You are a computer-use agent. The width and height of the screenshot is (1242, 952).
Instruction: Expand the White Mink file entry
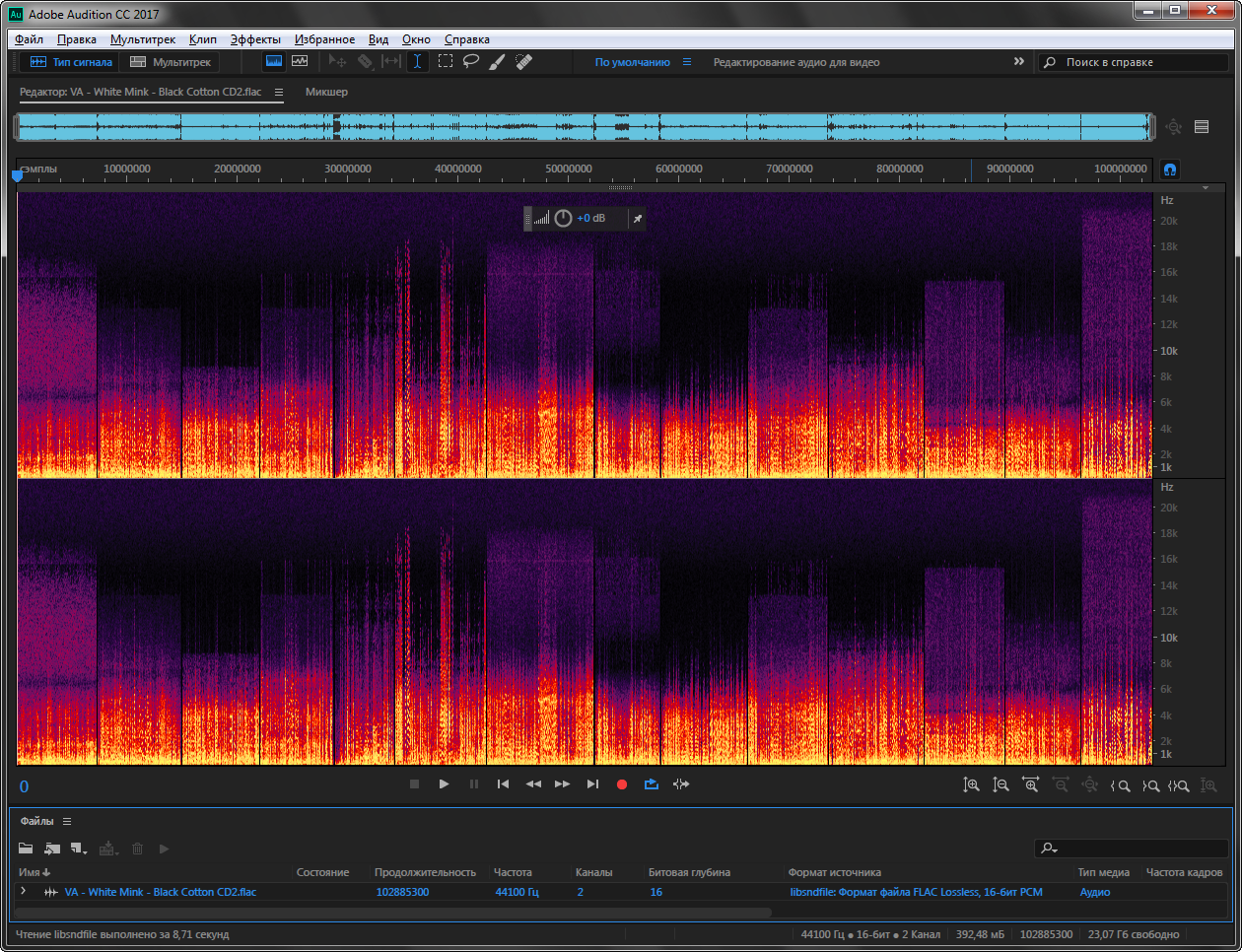24,891
